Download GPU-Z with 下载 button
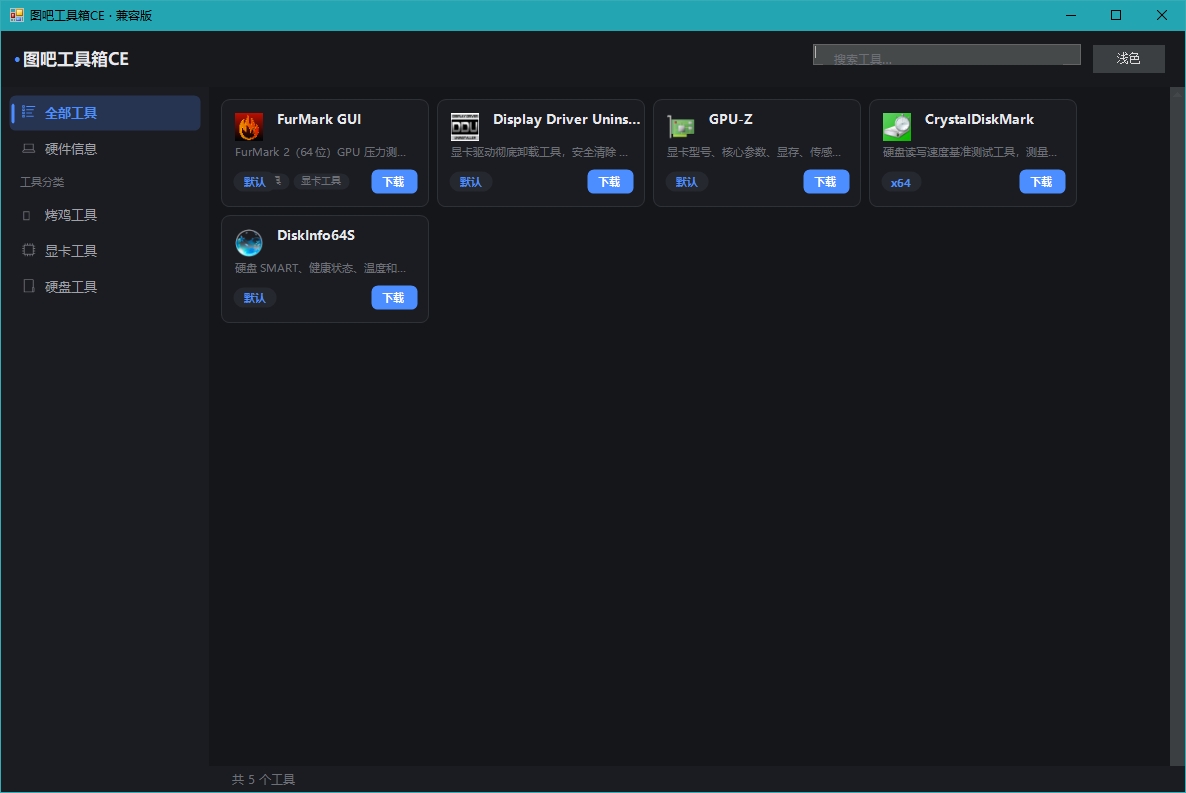1186x793 pixels. [x=826, y=182]
